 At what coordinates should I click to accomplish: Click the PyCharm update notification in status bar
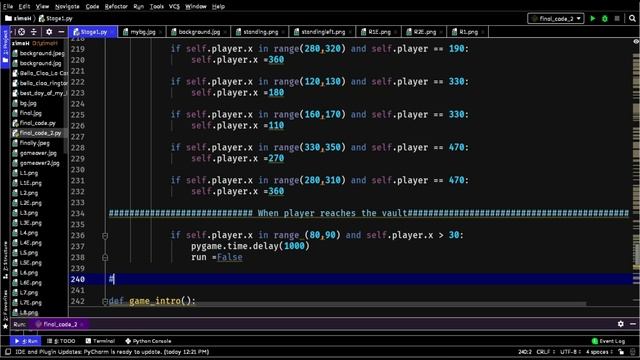112,352
